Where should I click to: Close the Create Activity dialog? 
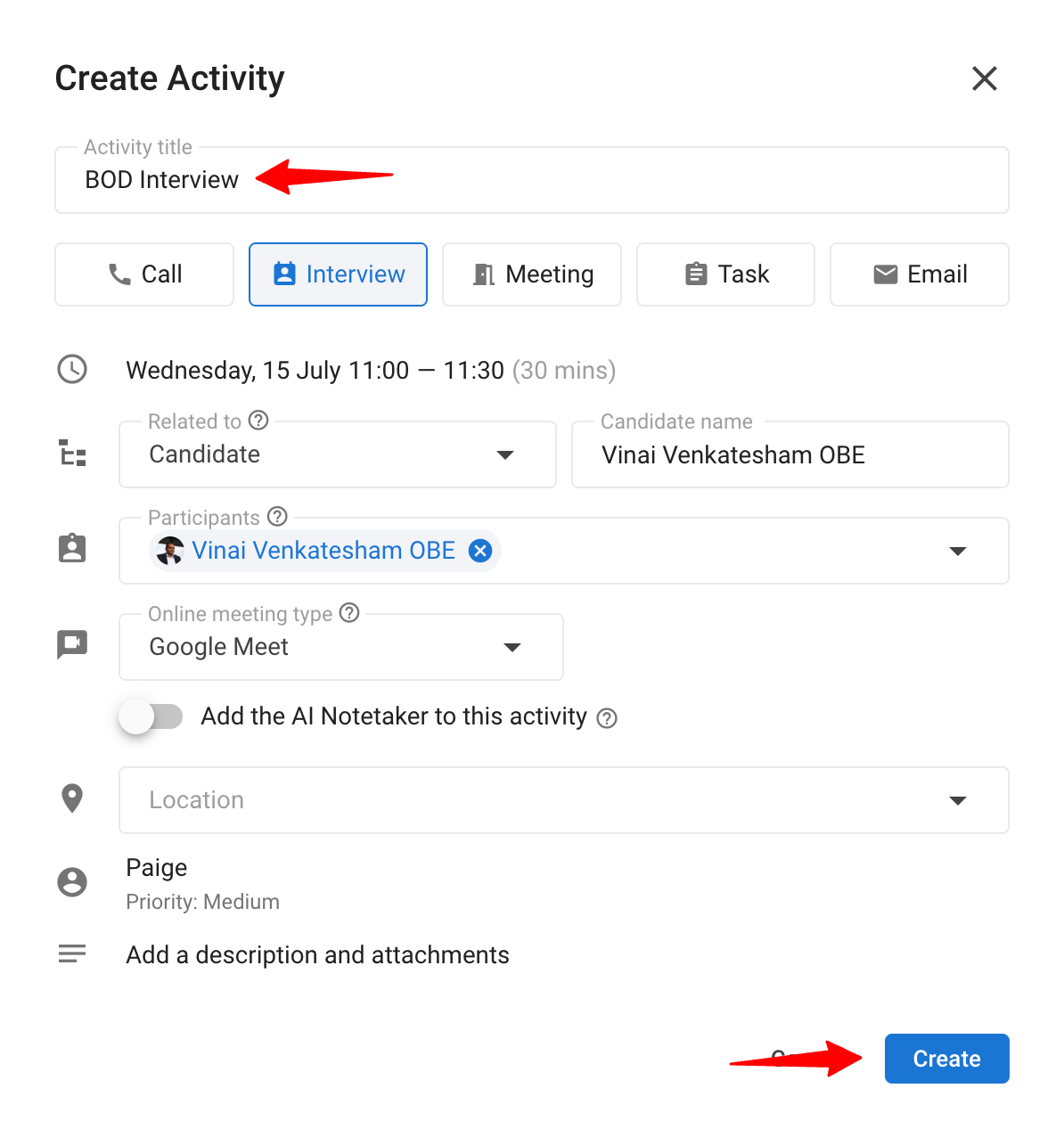pos(984,78)
